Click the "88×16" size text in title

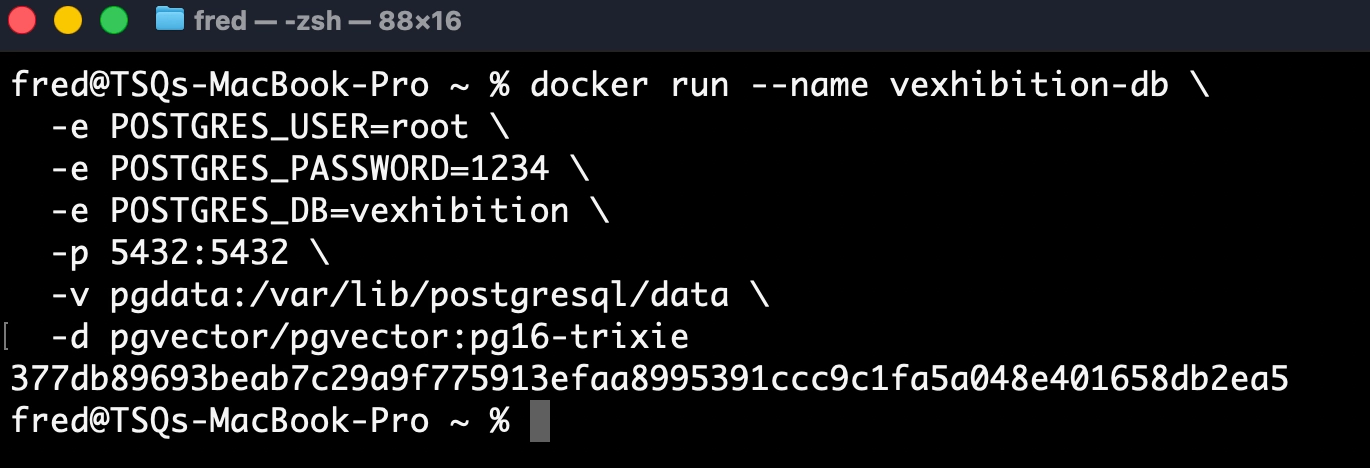coord(420,20)
